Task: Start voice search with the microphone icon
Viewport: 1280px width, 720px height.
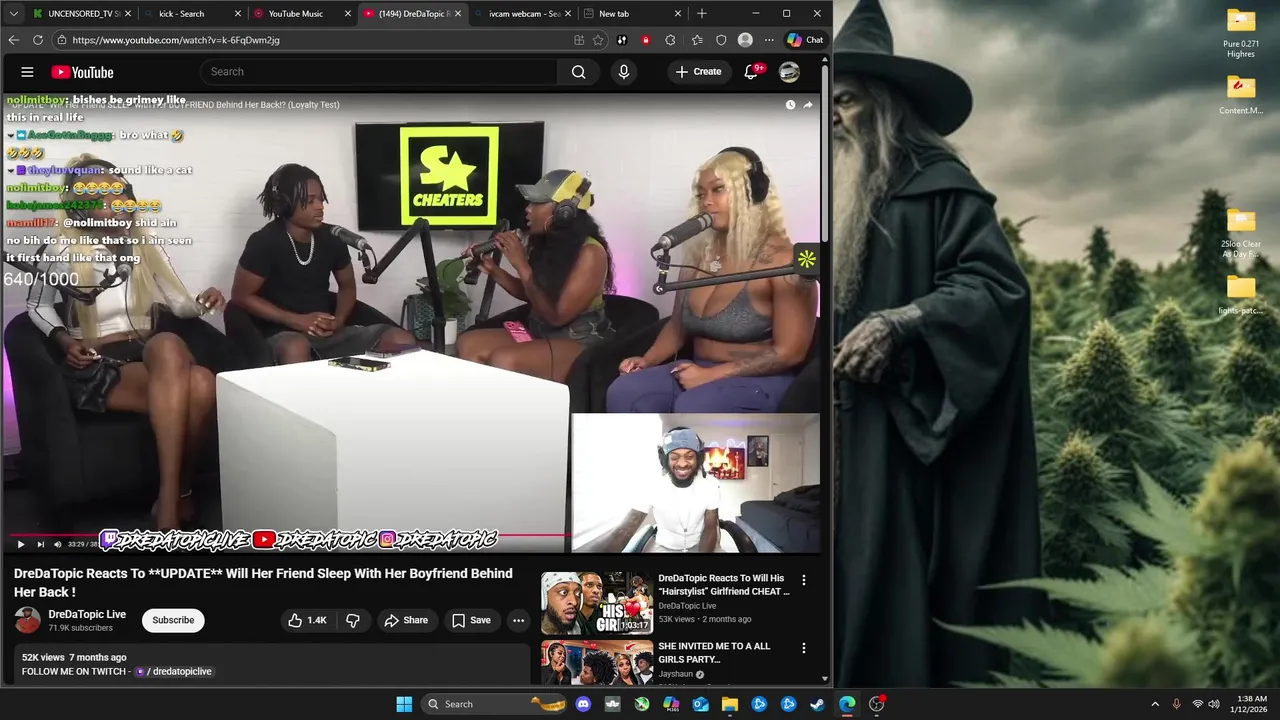Action: [x=624, y=72]
